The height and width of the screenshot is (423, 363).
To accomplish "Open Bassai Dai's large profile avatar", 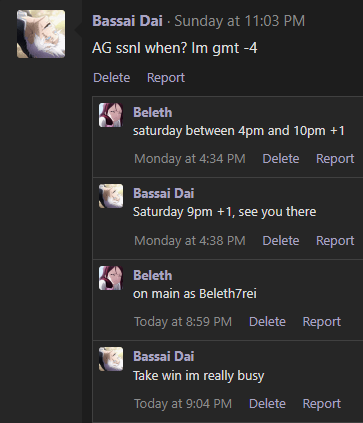I will [41, 34].
